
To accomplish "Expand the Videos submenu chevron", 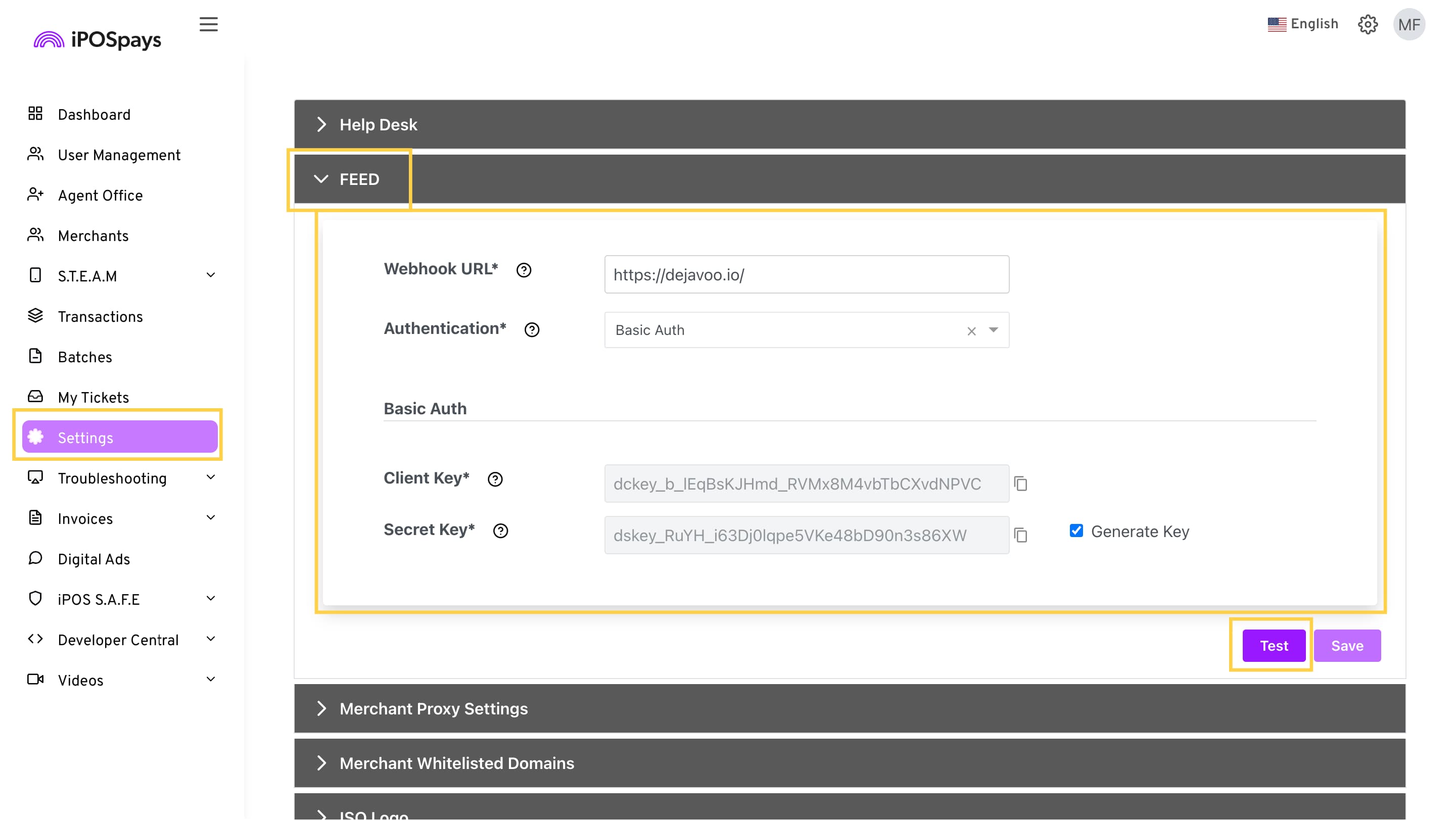I will click(211, 679).
